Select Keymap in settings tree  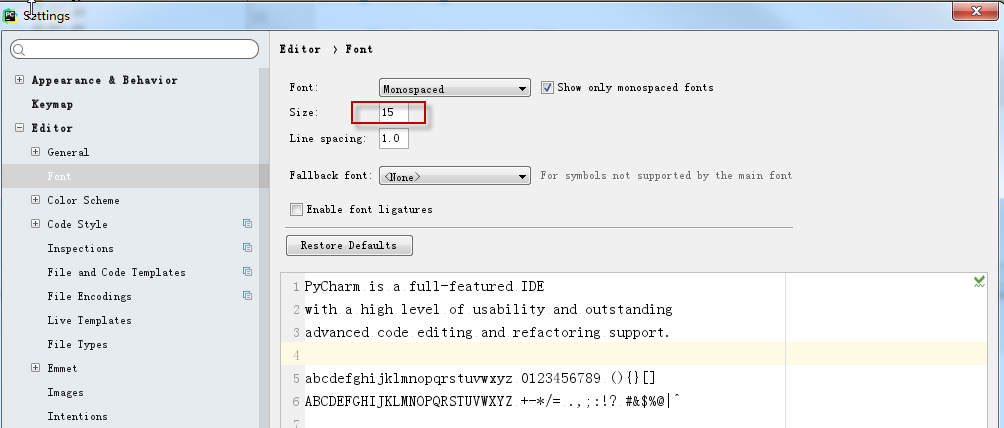53,104
